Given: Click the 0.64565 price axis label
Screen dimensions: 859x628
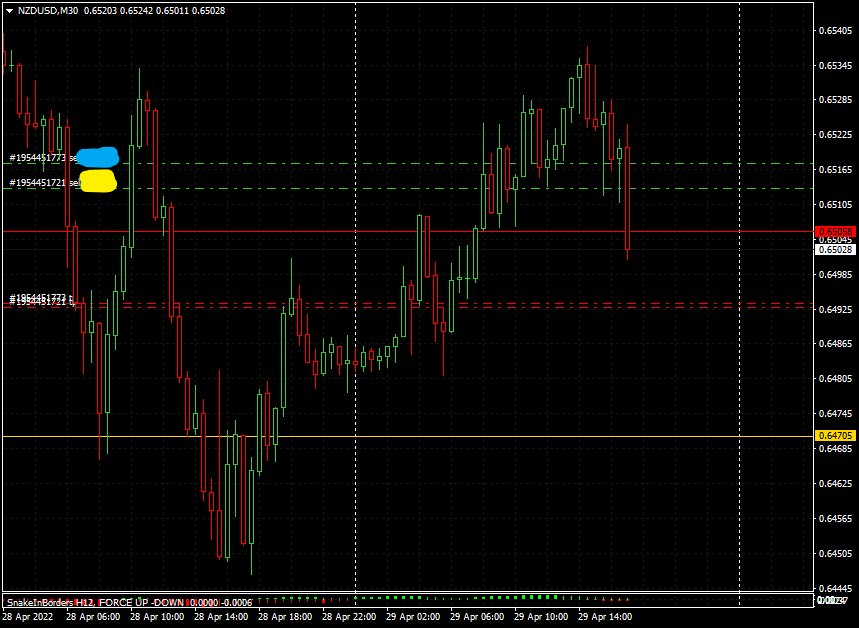Looking at the screenshot, I should (835, 518).
